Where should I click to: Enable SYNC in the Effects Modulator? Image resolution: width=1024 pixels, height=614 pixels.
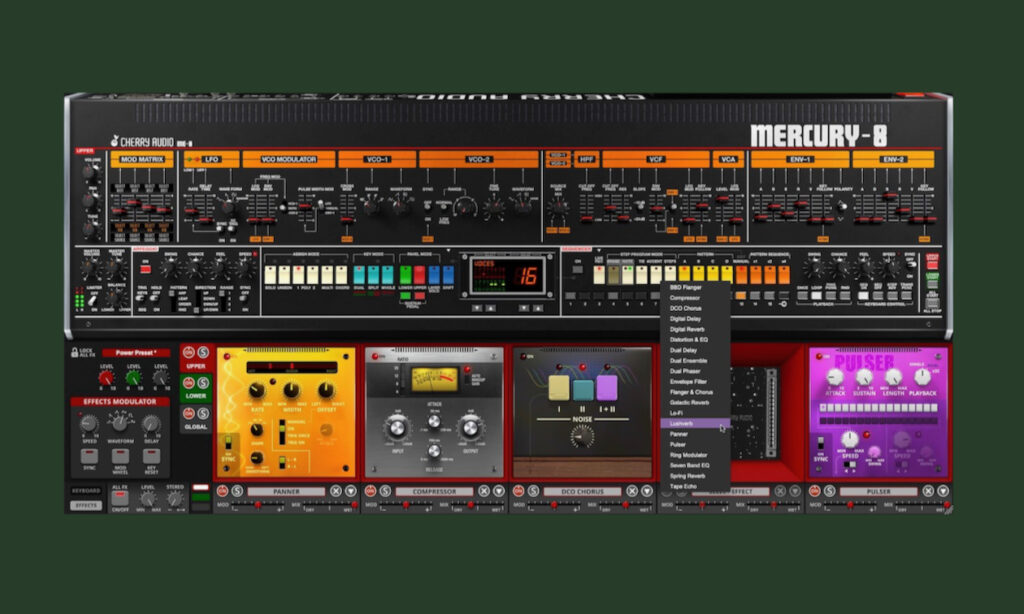[87, 456]
